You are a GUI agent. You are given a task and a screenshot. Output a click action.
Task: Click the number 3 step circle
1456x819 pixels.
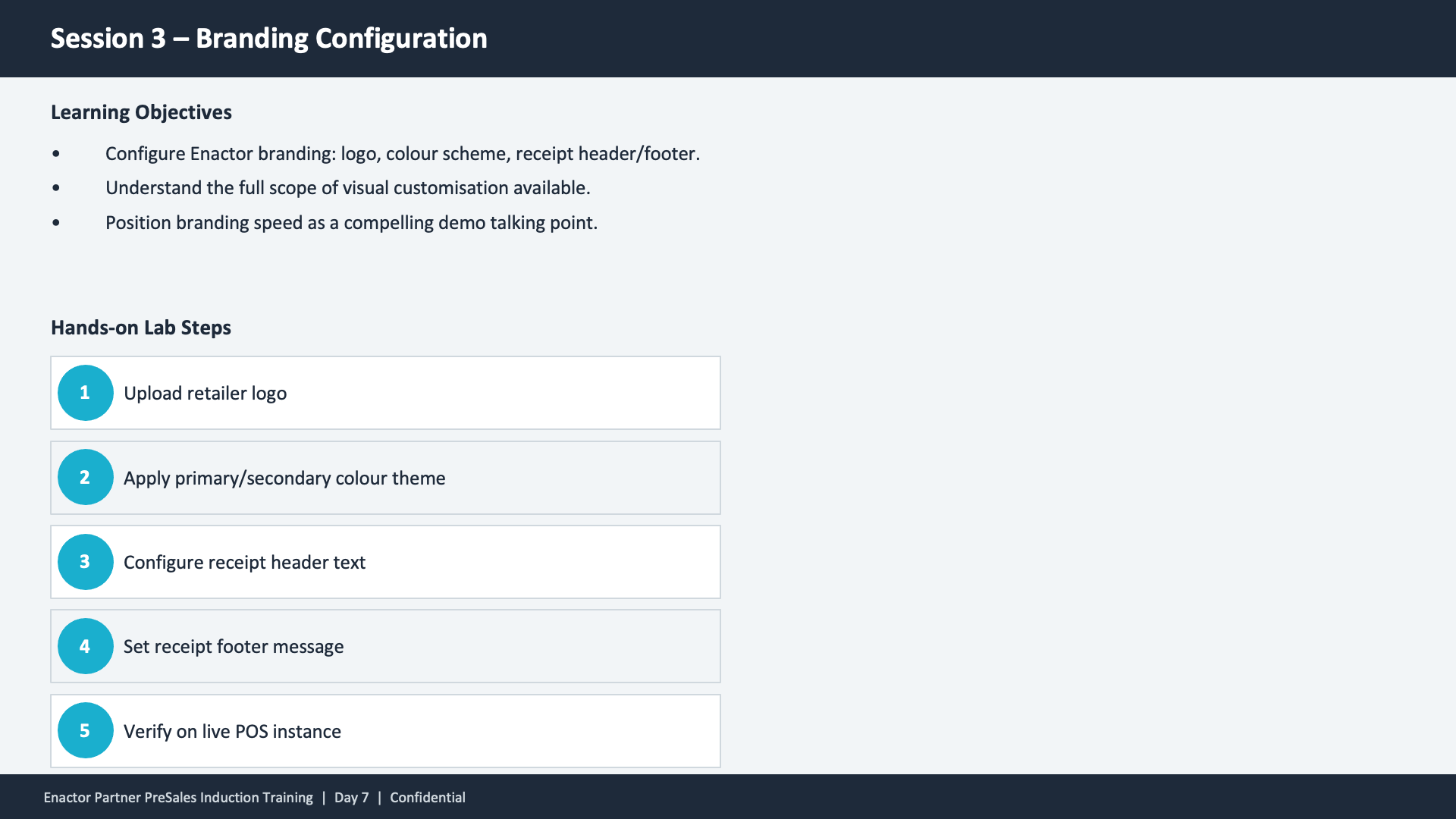coord(85,562)
